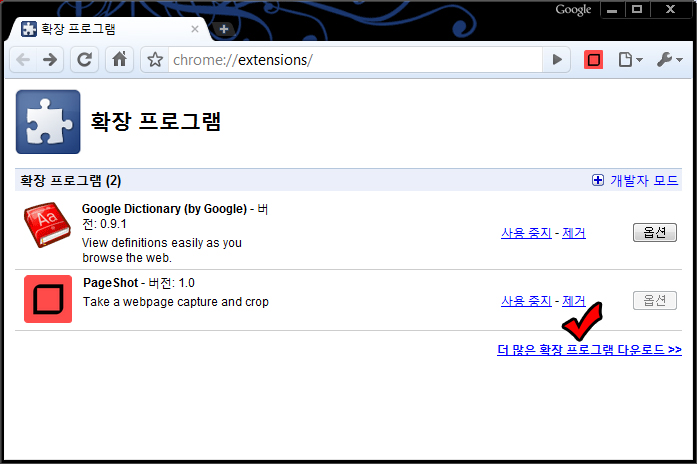
Task: Select Google Dictionary (by Google) title
Action: (x=164, y=209)
